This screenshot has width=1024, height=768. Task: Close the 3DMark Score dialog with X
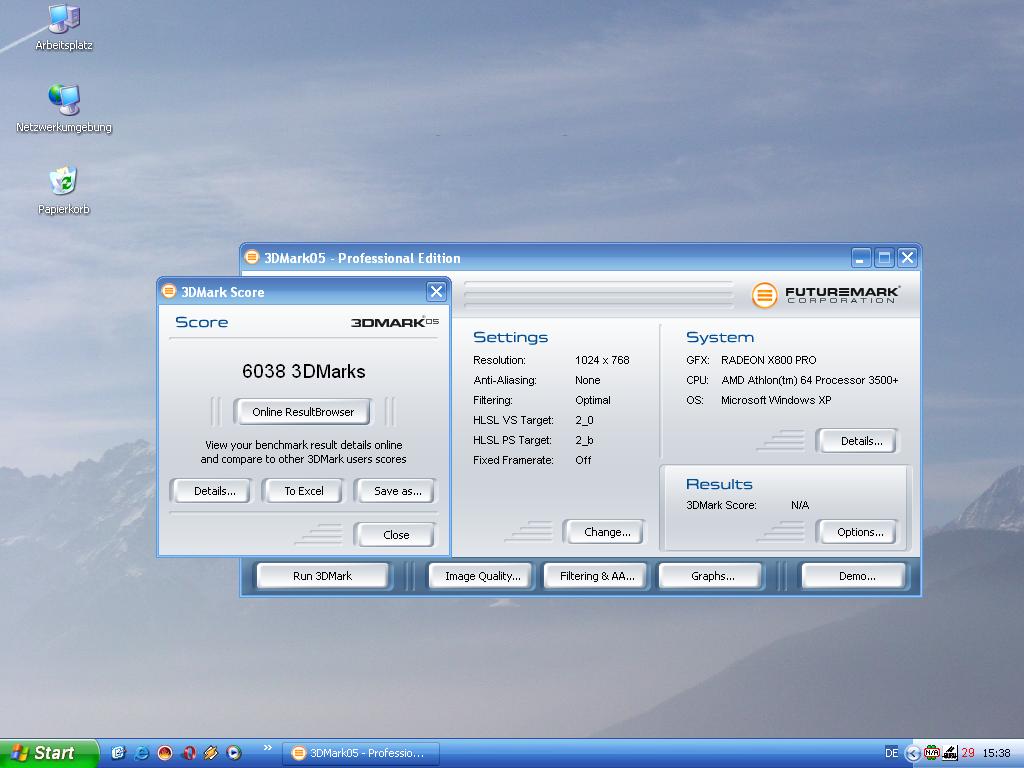(x=436, y=291)
